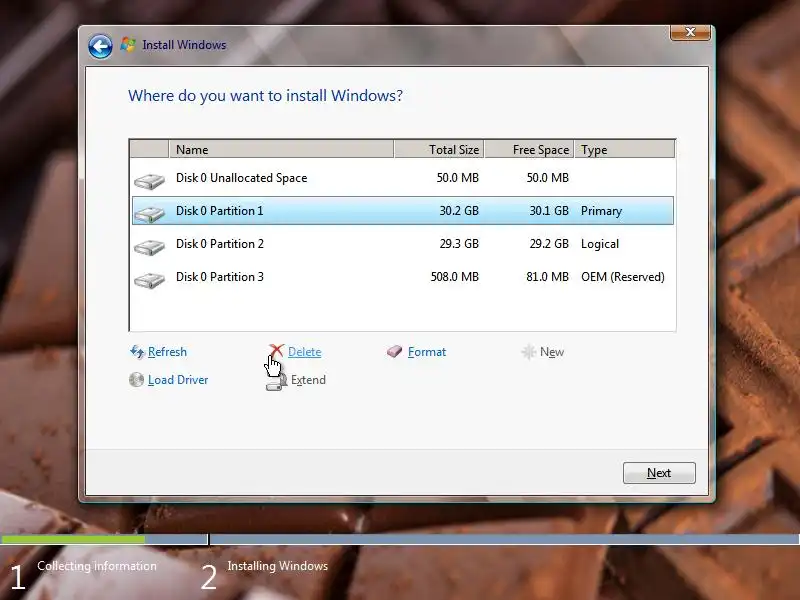Click the drive icon for Partition 1
800x600 pixels.
click(149, 214)
